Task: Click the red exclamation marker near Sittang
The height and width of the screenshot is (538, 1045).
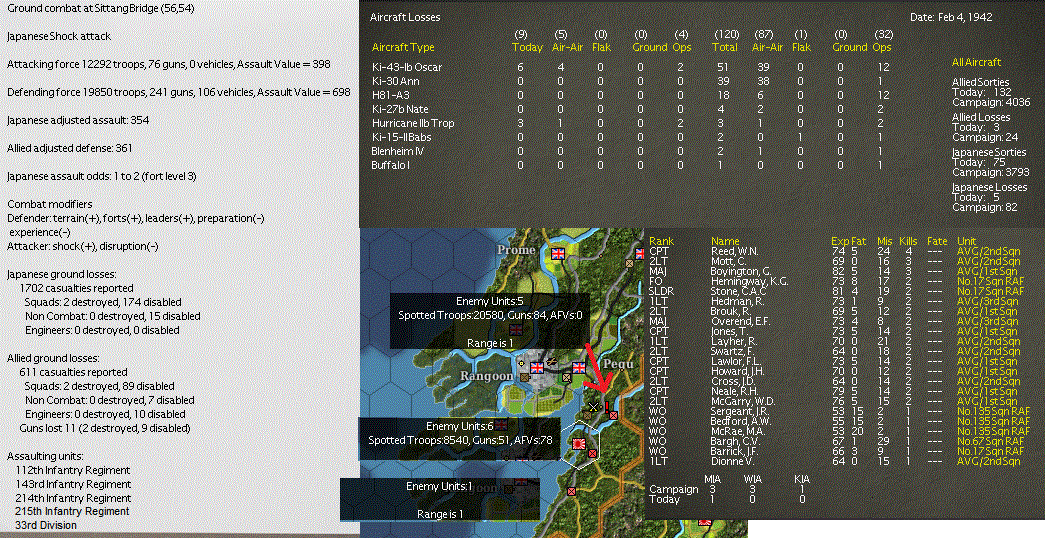Action: point(607,407)
